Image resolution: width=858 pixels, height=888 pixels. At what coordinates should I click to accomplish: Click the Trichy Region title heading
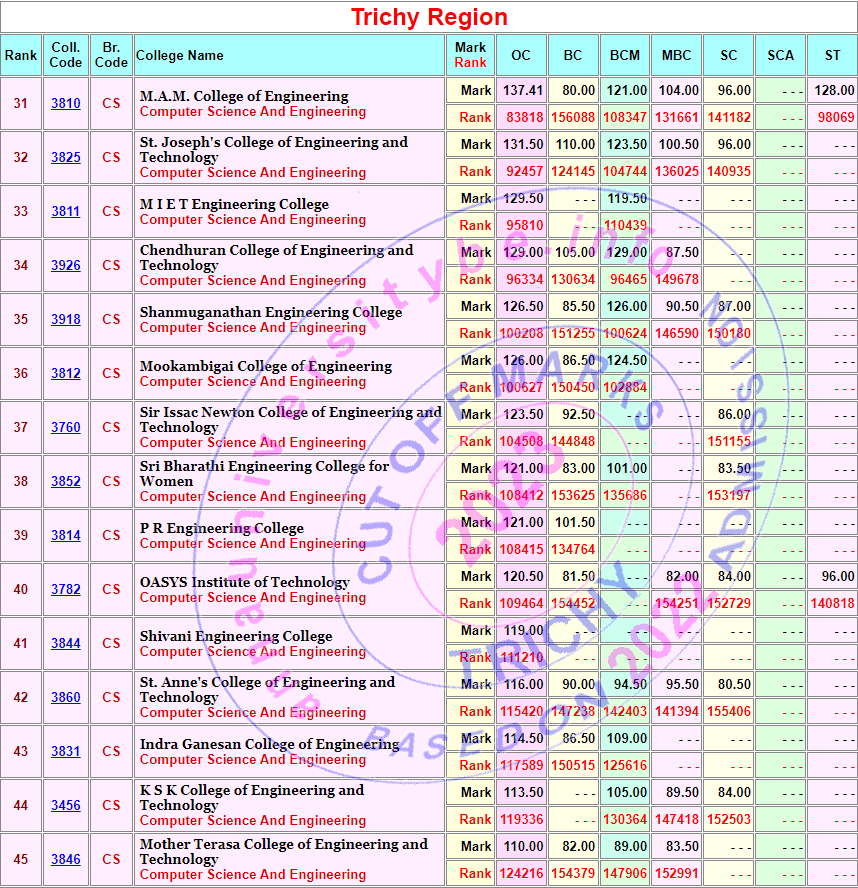pyautogui.click(x=429, y=17)
